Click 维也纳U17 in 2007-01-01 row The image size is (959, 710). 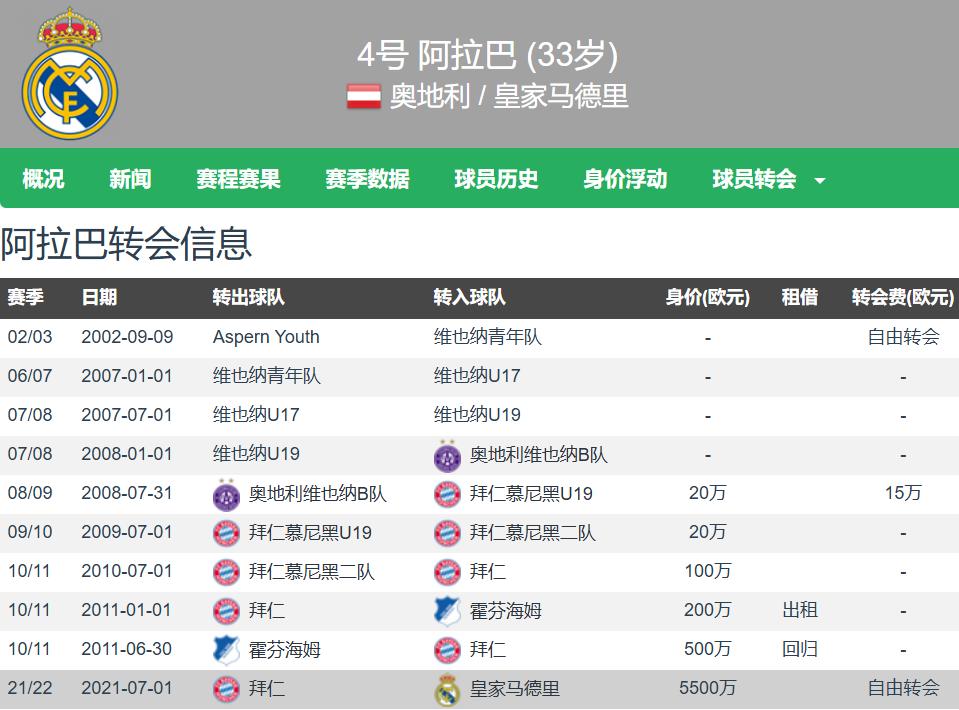[477, 376]
